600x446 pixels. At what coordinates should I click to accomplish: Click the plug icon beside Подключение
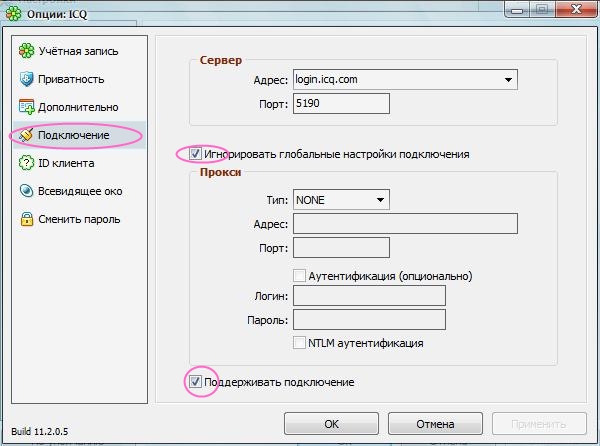pos(26,135)
